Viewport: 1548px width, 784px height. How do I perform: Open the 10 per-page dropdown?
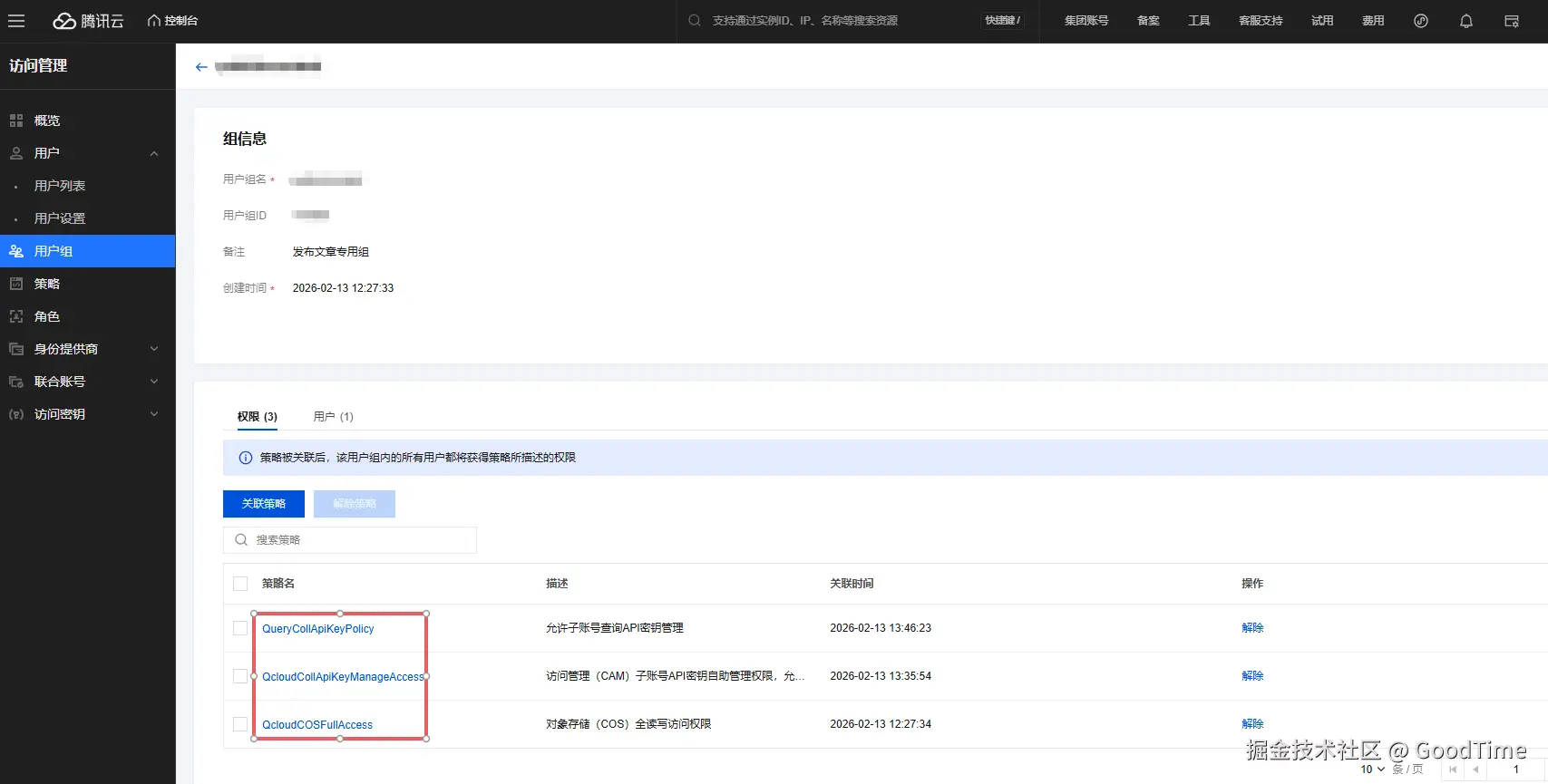(1372, 769)
